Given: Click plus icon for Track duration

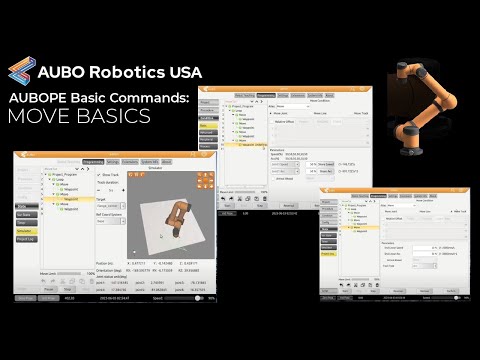Looking at the screenshot, I should pos(123,190).
